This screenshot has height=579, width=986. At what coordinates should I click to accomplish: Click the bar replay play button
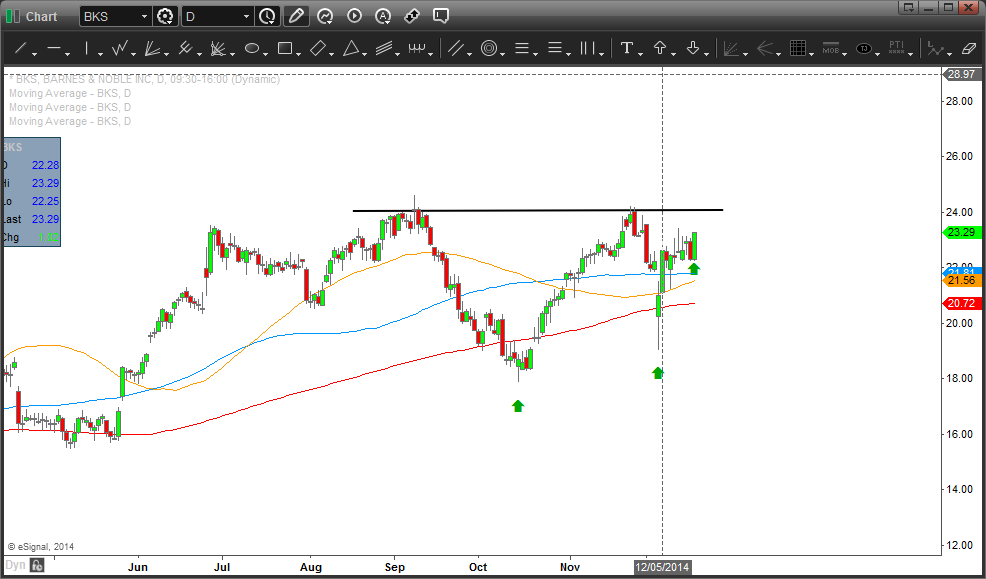click(354, 16)
